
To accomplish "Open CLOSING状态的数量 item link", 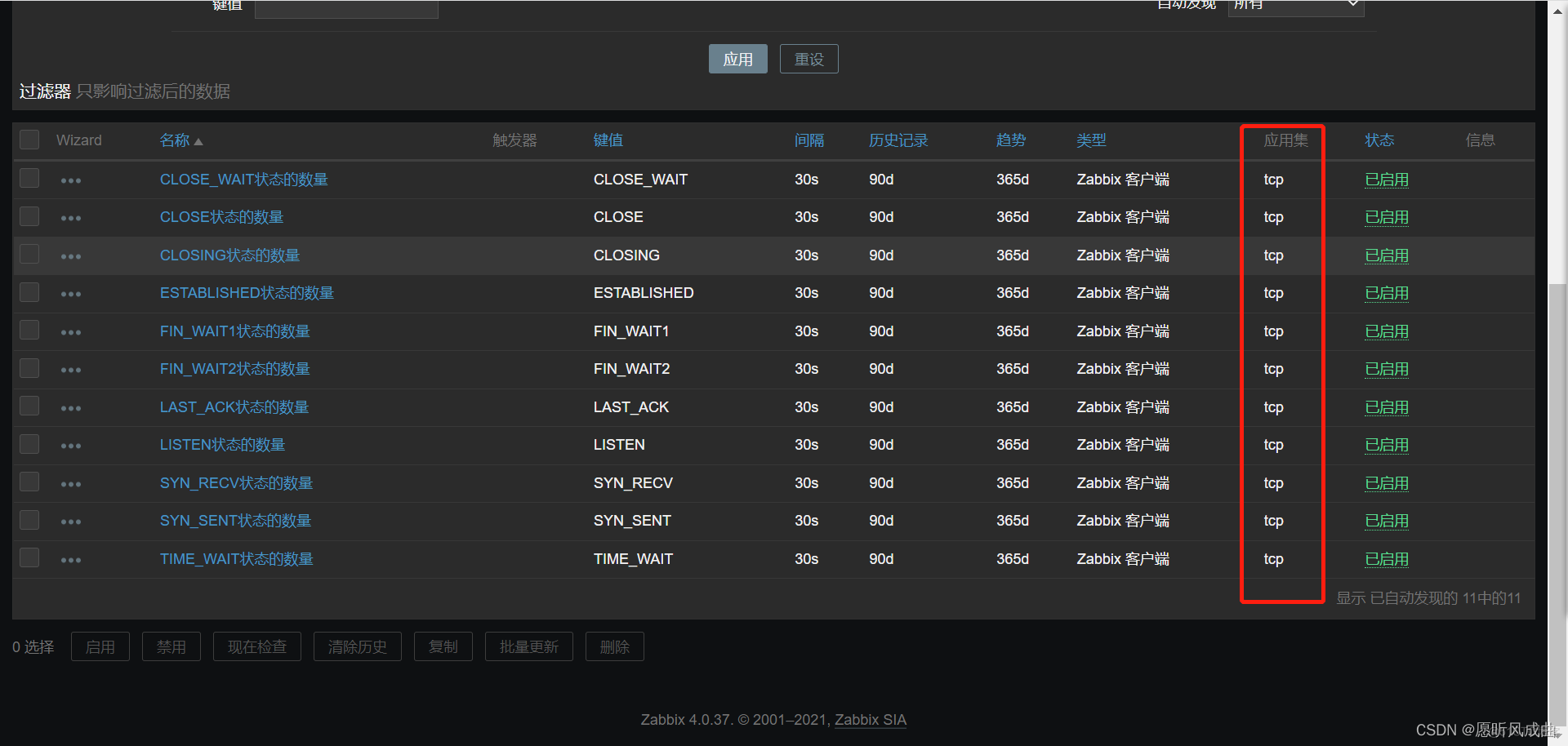I will [229, 255].
